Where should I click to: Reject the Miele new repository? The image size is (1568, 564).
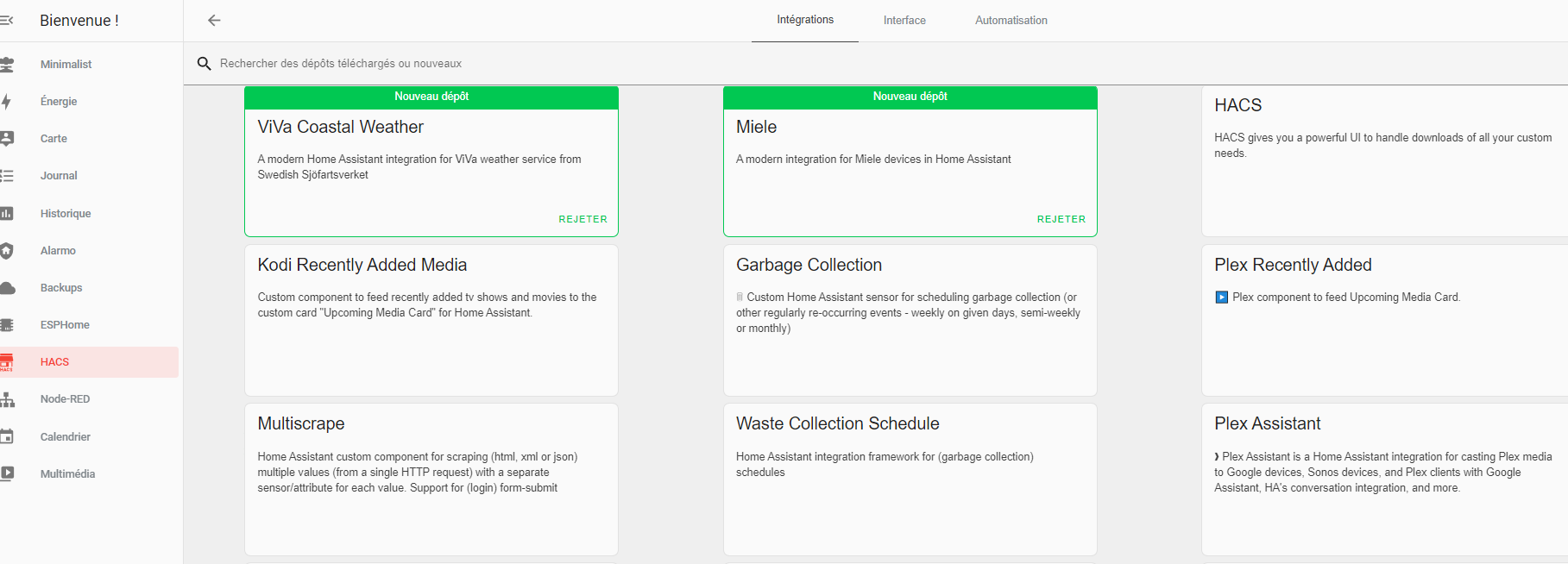pyautogui.click(x=1061, y=219)
